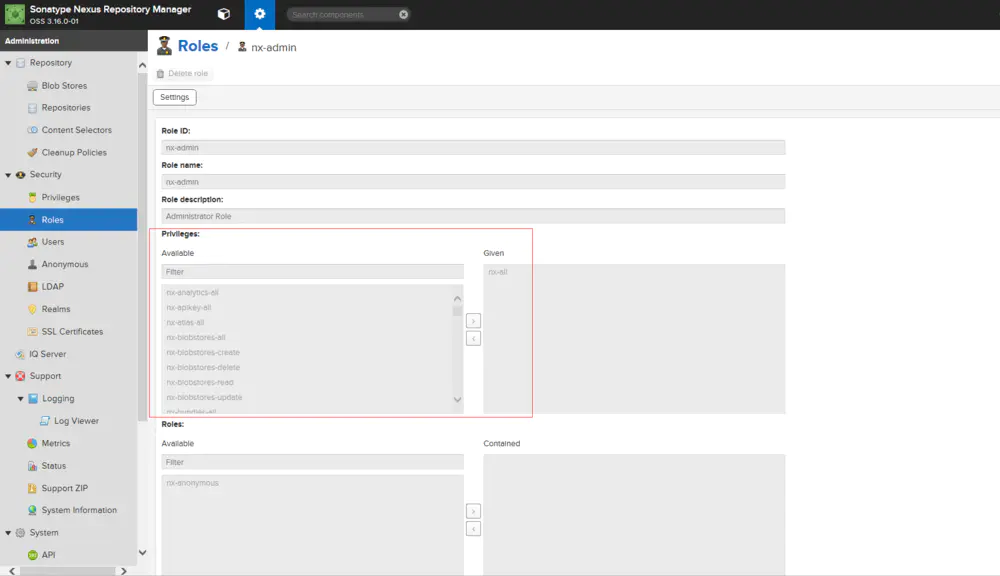Open Security item in sidebar tree
Image resolution: width=1000 pixels, height=576 pixels.
click(45, 175)
